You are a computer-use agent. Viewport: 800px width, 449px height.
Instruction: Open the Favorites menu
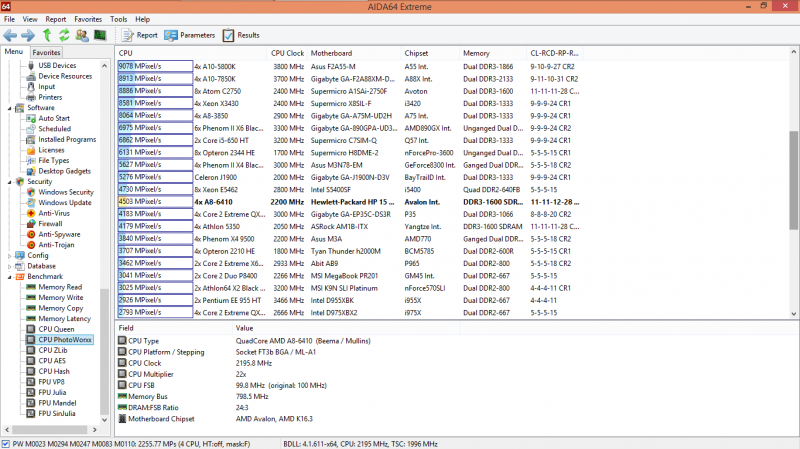point(88,19)
